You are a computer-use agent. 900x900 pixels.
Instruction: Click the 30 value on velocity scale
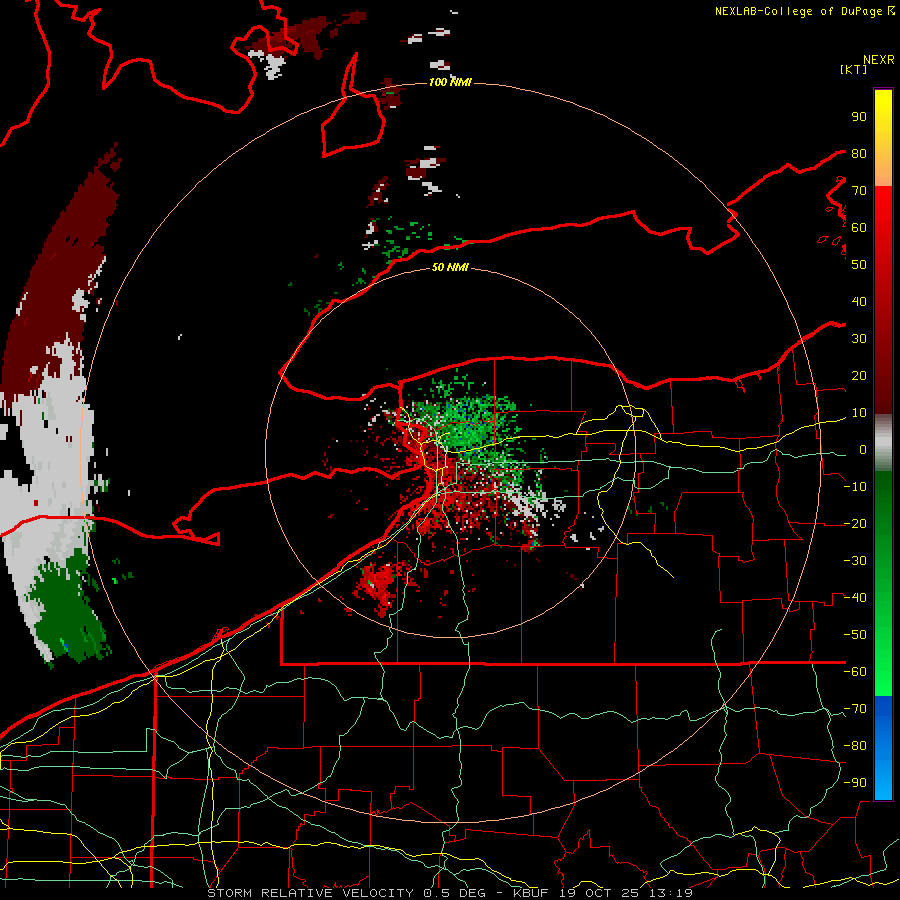click(x=859, y=339)
